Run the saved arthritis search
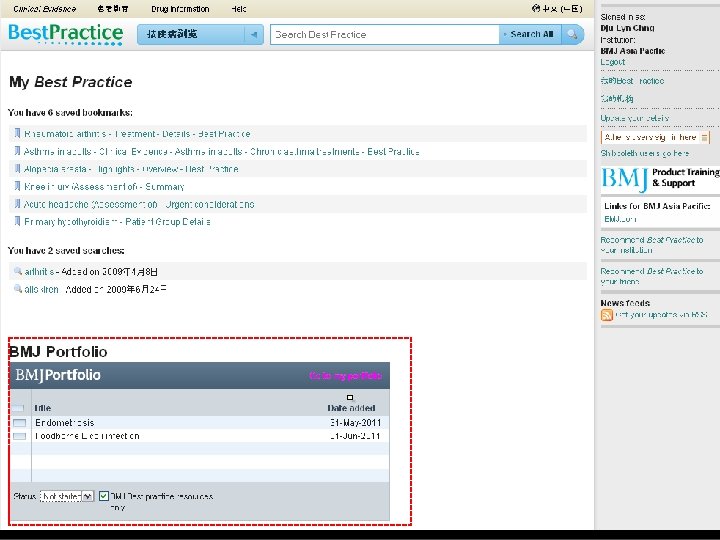 [39, 271]
